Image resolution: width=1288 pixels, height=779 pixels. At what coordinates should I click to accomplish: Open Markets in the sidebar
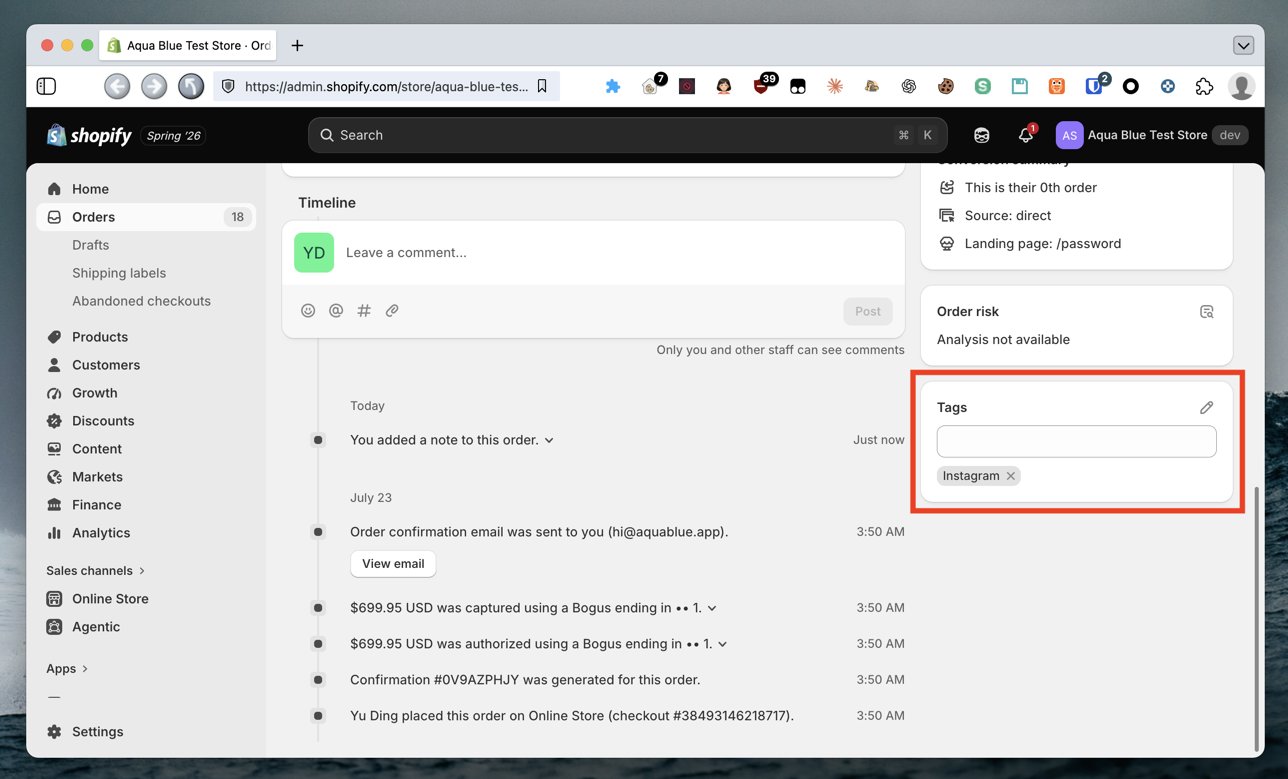[146, 477]
